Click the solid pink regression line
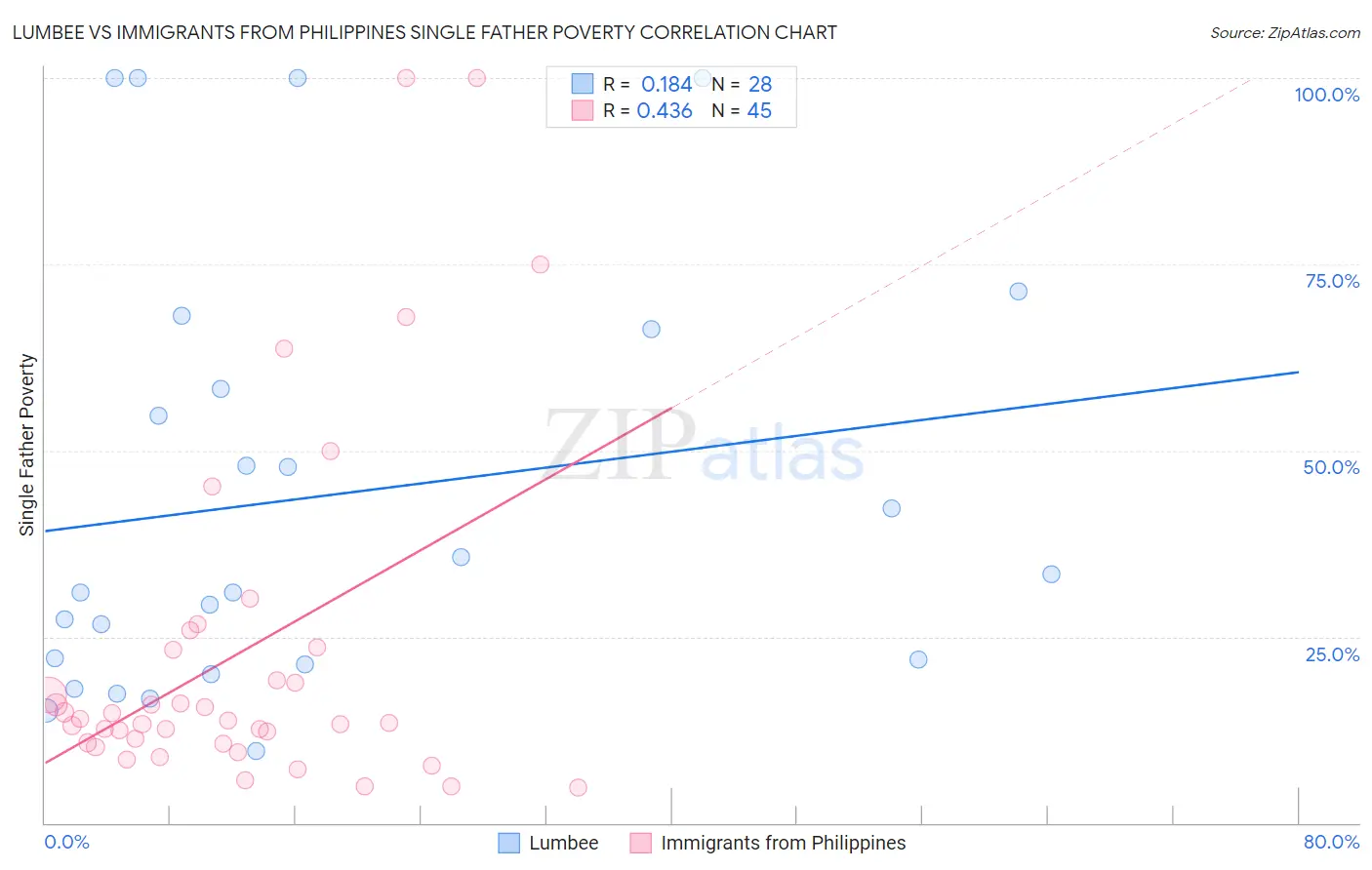Viewport: 1372px width, 870px height. point(358,585)
